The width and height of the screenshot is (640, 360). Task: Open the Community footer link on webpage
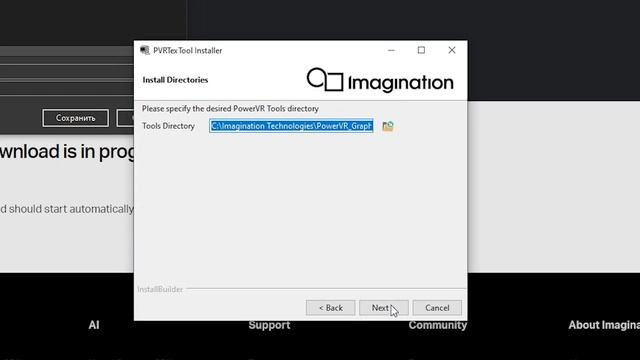[438, 325]
